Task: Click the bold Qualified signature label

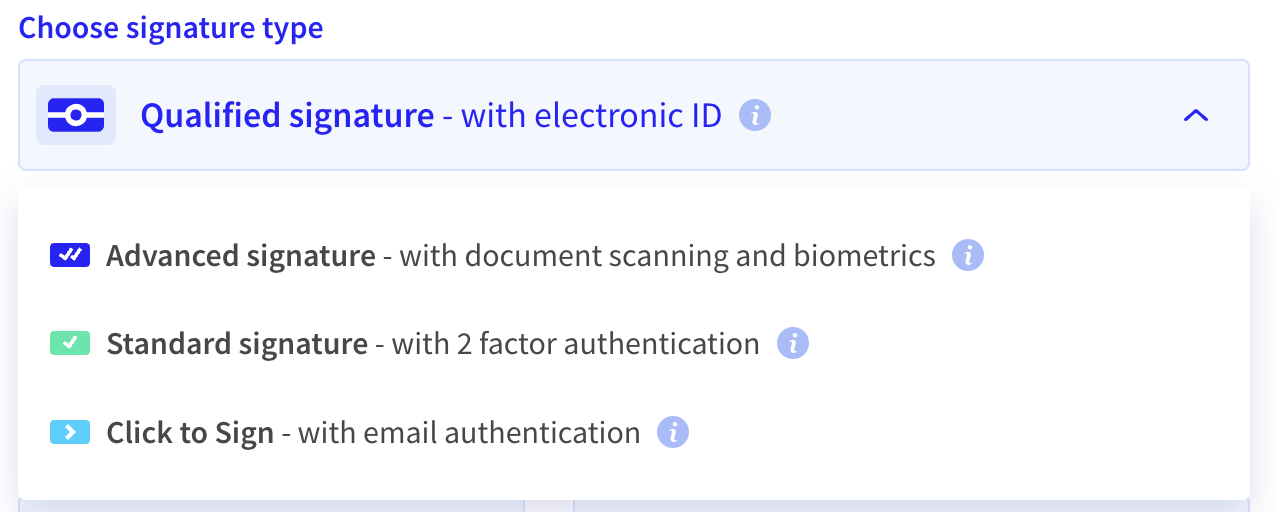Action: [288, 116]
